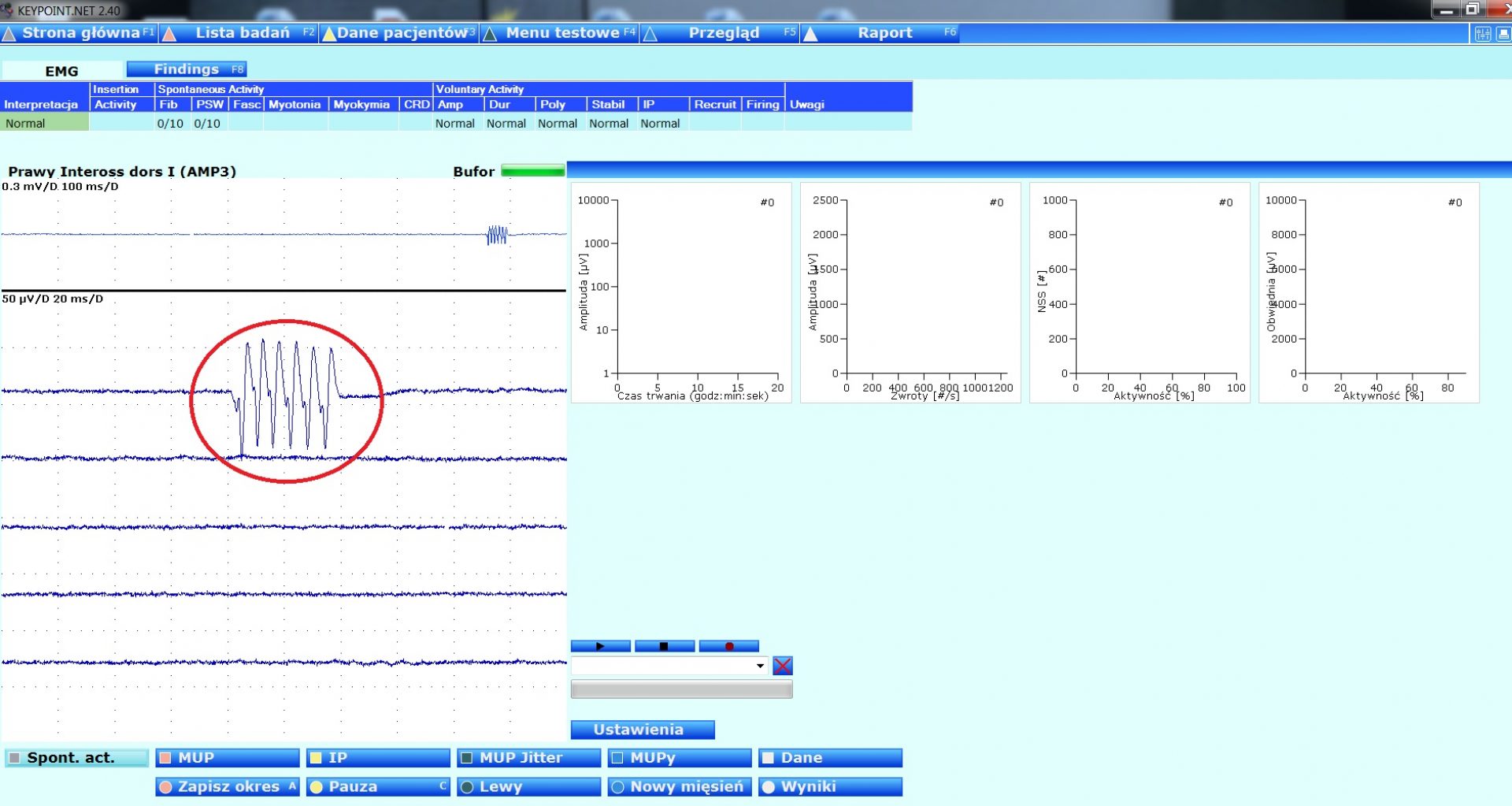Click Wyniki results button
This screenshot has height=806, width=1512.
(x=830, y=786)
